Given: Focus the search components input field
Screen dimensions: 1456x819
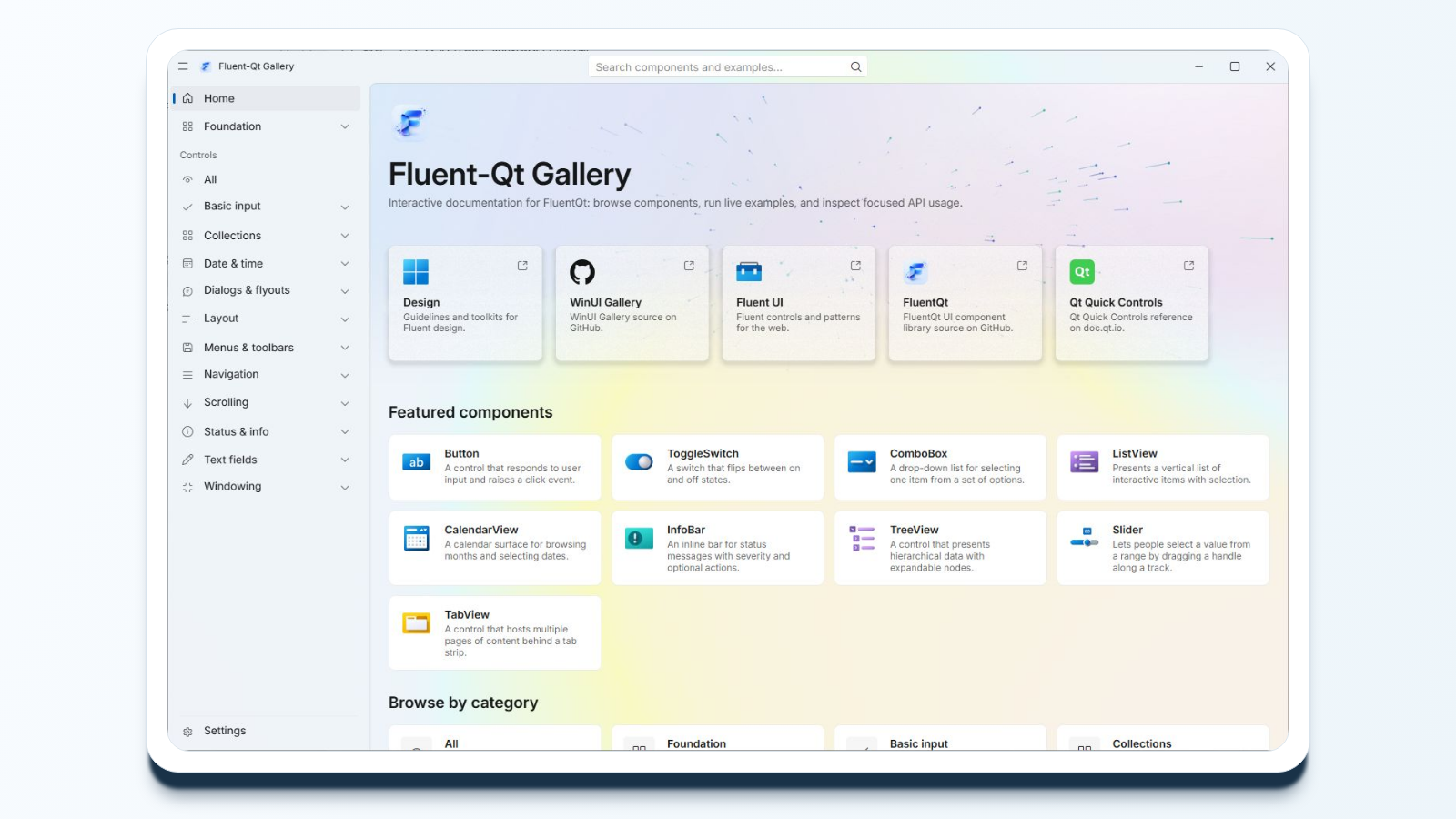Looking at the screenshot, I should 727,66.
